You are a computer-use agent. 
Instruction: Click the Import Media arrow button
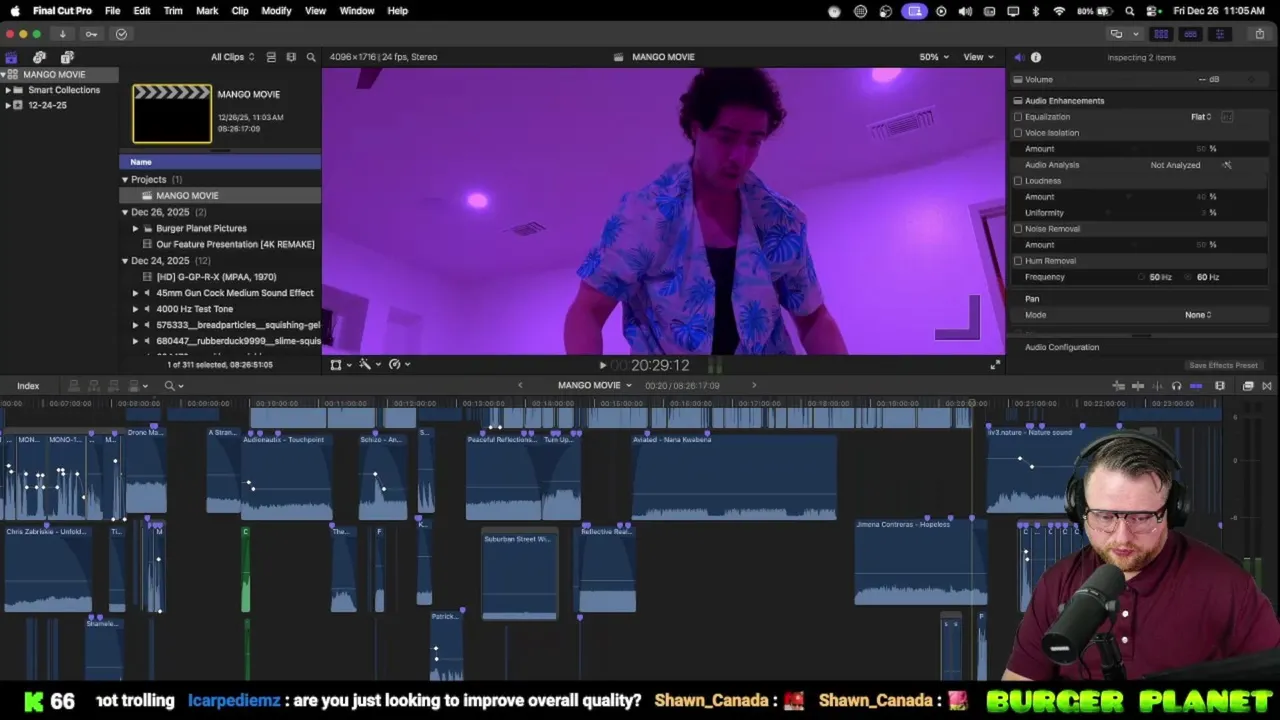click(x=62, y=34)
